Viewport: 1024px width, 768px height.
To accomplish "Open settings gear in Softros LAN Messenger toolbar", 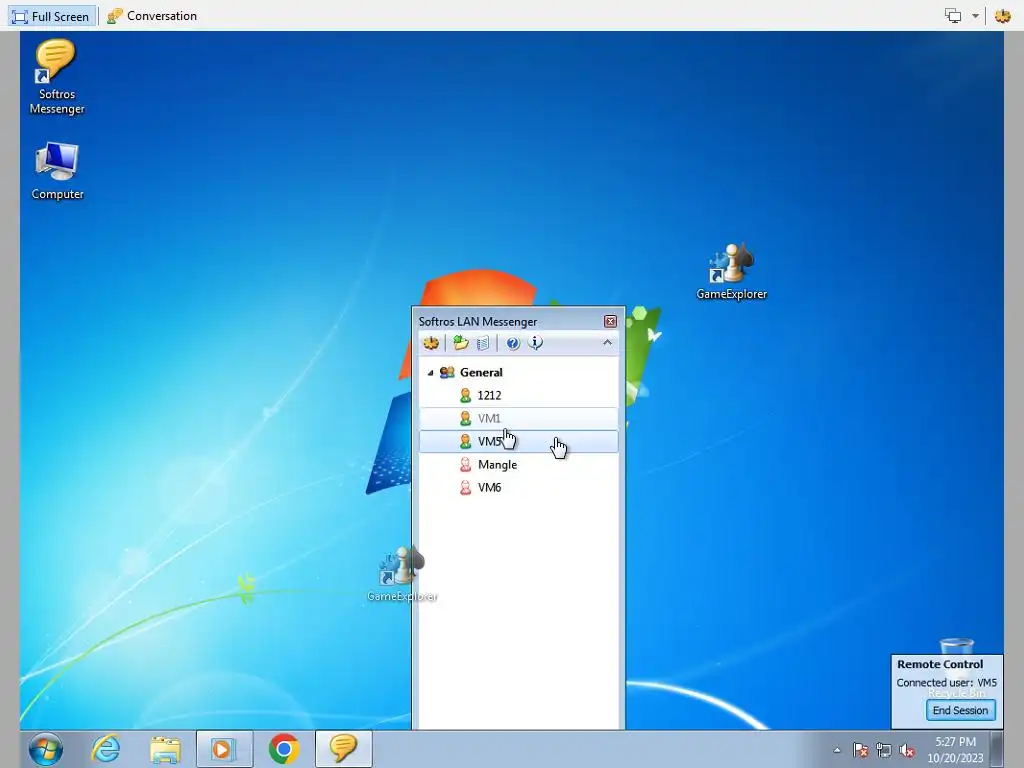I will [x=431, y=343].
